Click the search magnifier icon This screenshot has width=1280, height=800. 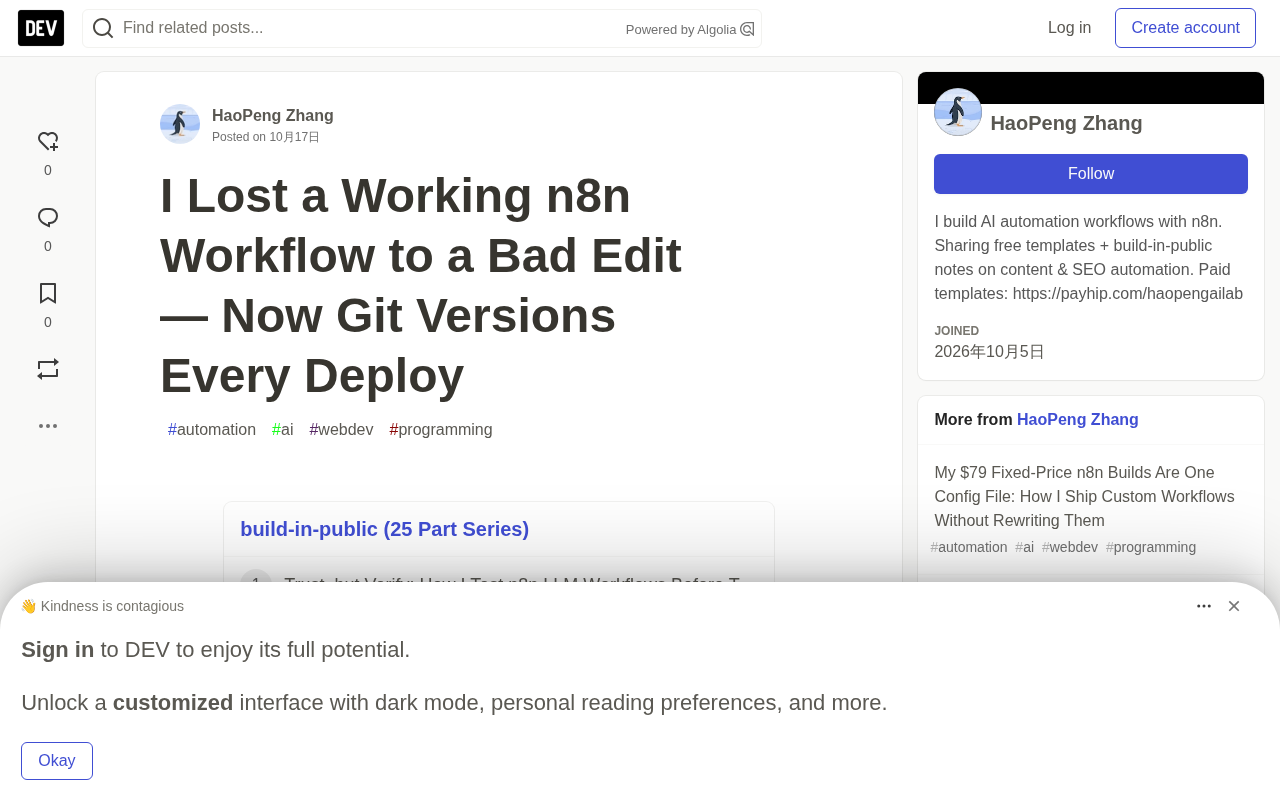(x=103, y=28)
